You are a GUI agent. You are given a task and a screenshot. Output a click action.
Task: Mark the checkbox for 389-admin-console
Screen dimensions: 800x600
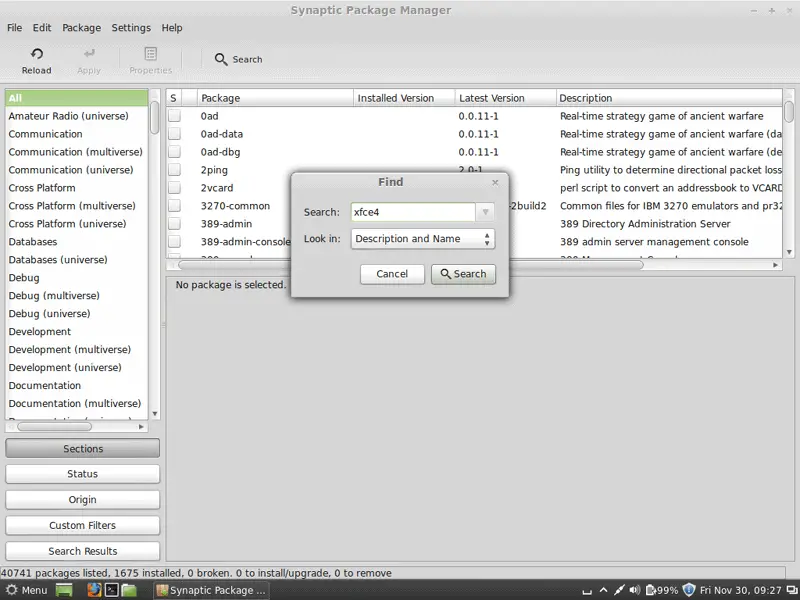174,241
